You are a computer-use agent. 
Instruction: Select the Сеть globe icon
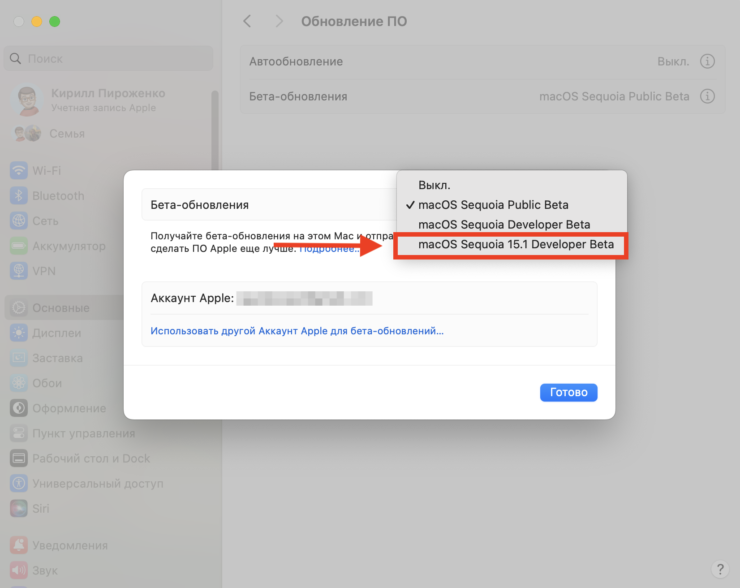[x=19, y=220]
